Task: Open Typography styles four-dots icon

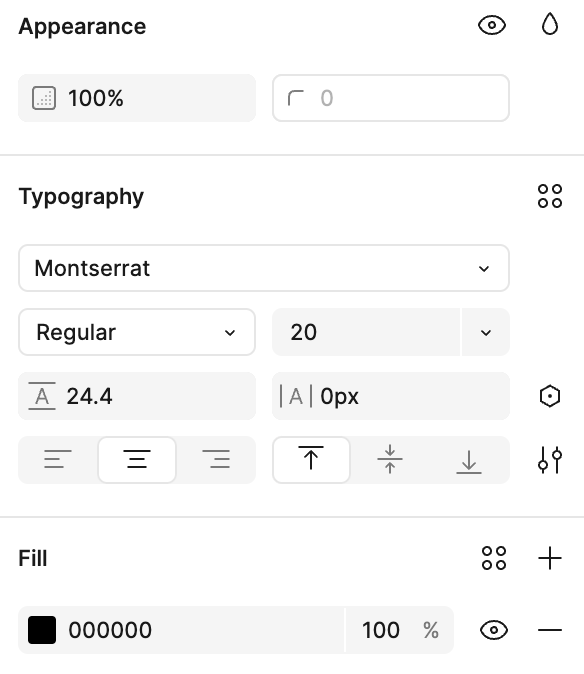Action: click(550, 196)
